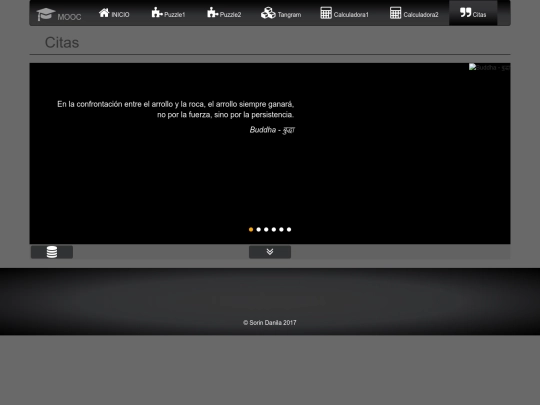Viewport: 540px width, 405px height.
Task: Go to the fifth slide dot
Action: 281,230
